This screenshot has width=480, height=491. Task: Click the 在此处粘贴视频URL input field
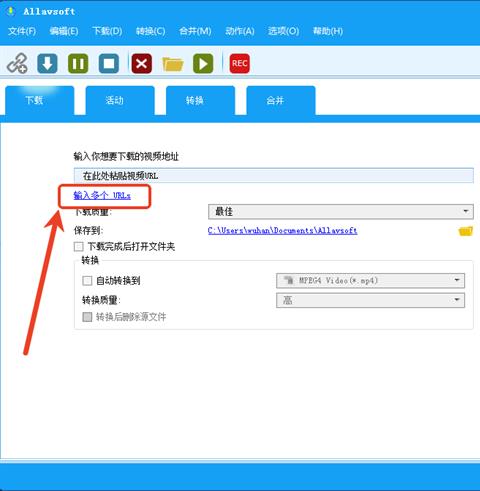[x=274, y=175]
